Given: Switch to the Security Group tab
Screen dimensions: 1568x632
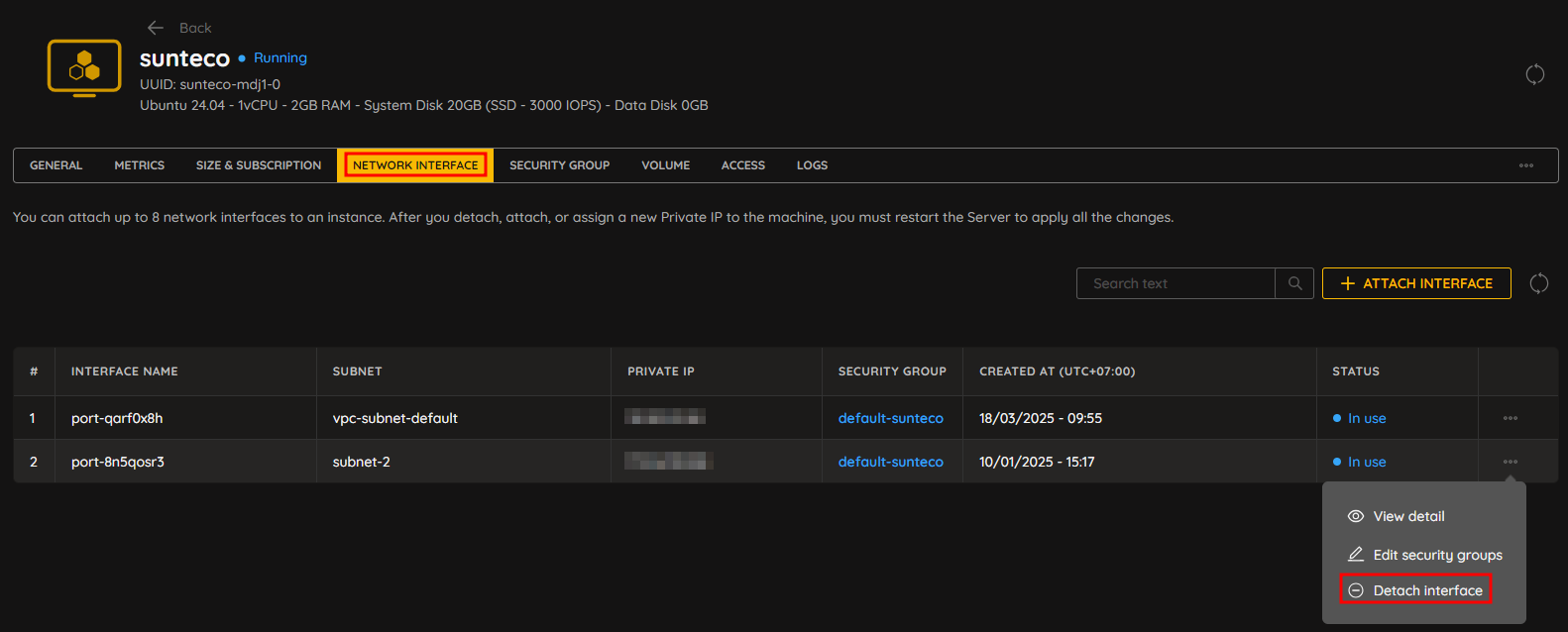Looking at the screenshot, I should 559,165.
